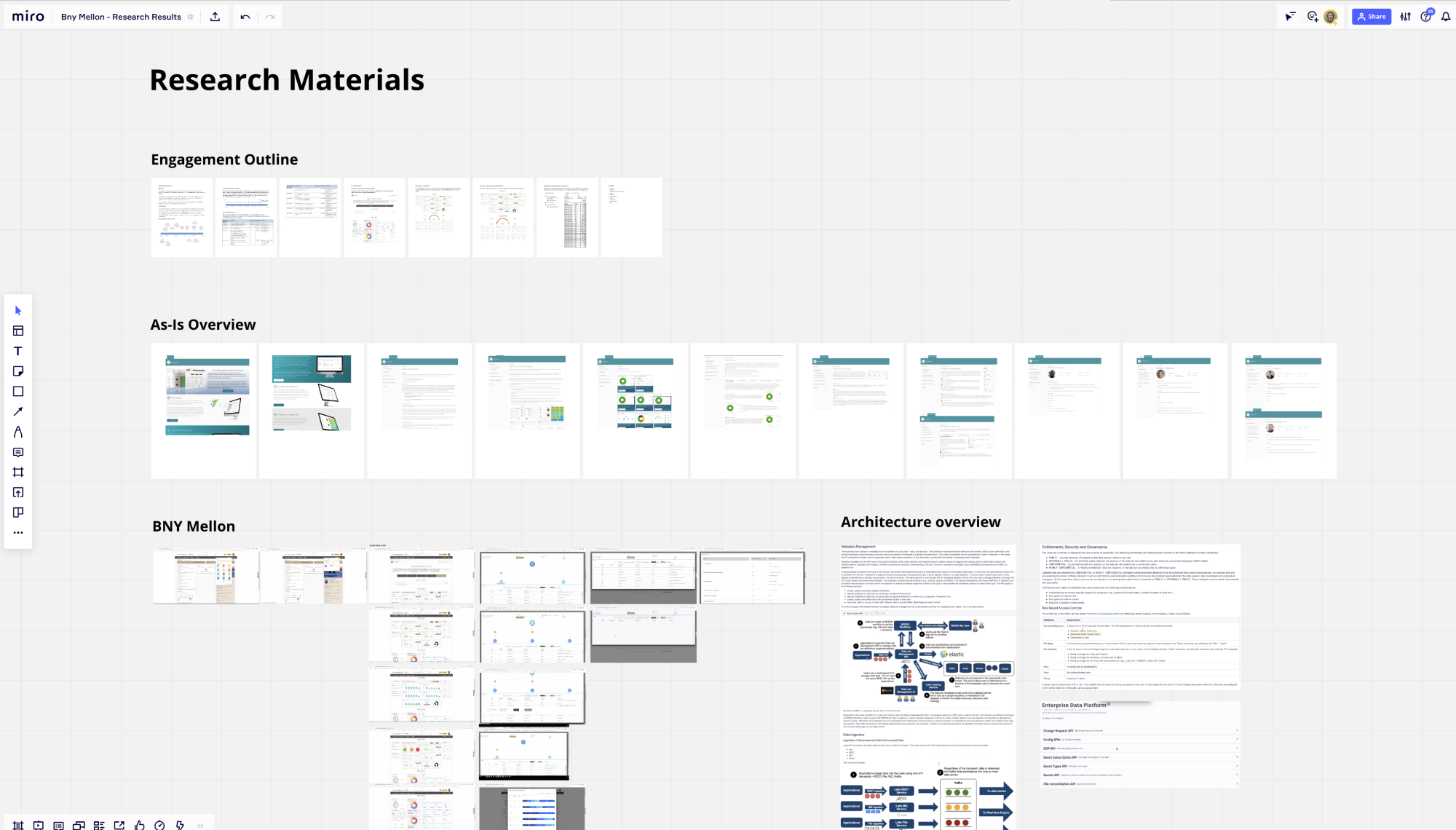Open the export board icon
The height and width of the screenshot is (830, 1456).
215,17
